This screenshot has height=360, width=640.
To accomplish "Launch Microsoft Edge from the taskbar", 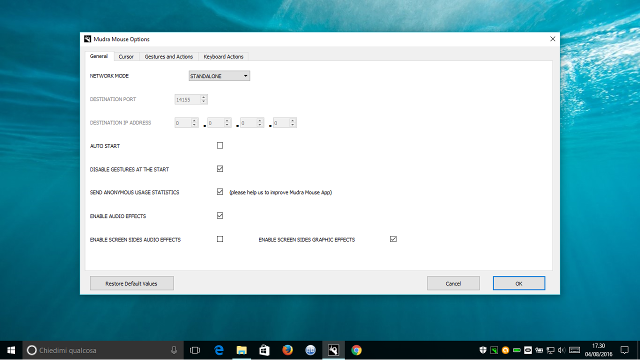I will tap(219, 350).
